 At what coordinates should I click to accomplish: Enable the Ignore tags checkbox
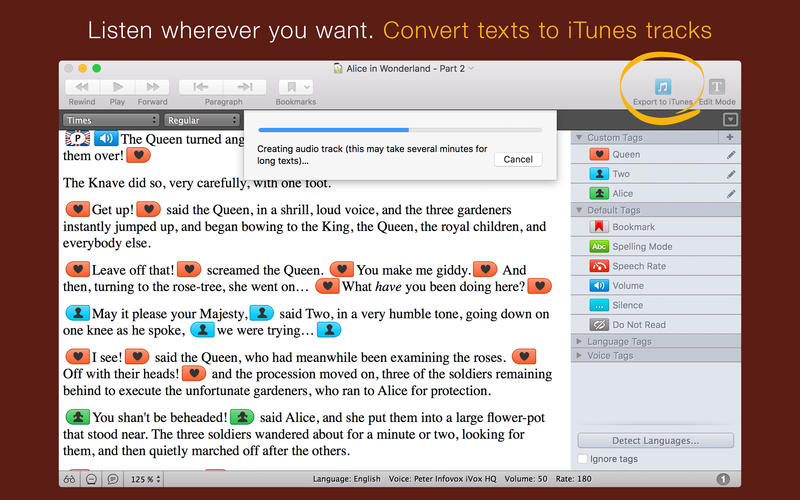pyautogui.click(x=582, y=459)
